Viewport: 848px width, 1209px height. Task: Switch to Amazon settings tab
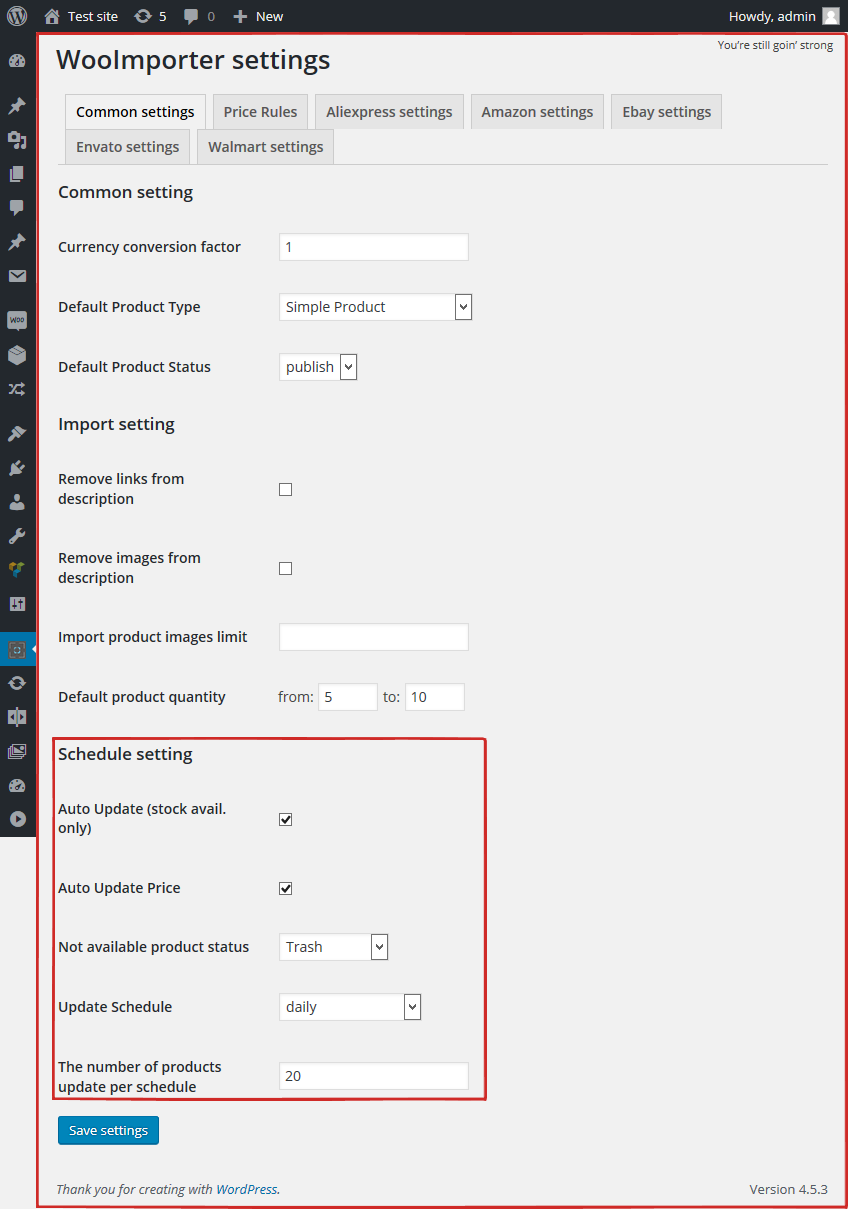[538, 112]
